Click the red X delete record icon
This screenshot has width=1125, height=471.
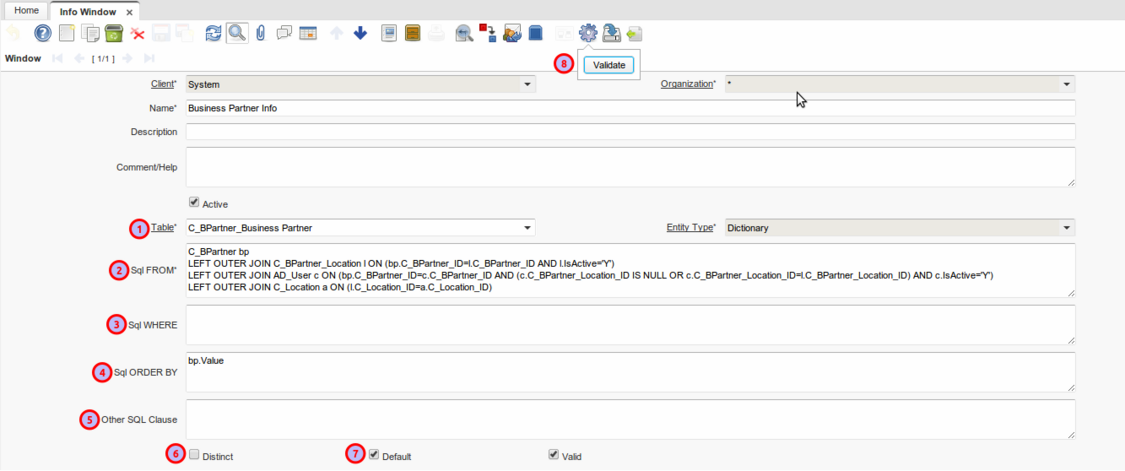coord(138,34)
